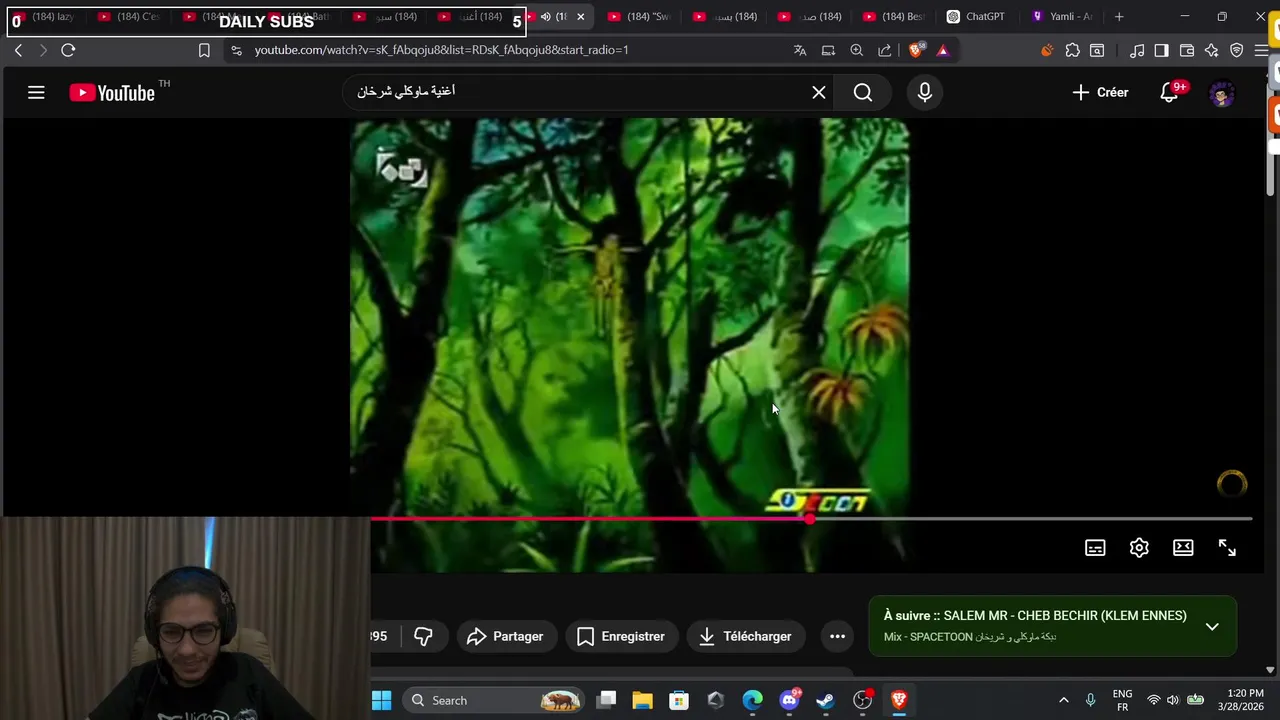
Task: Open Microsoft Edge from taskbar
Action: point(752,700)
